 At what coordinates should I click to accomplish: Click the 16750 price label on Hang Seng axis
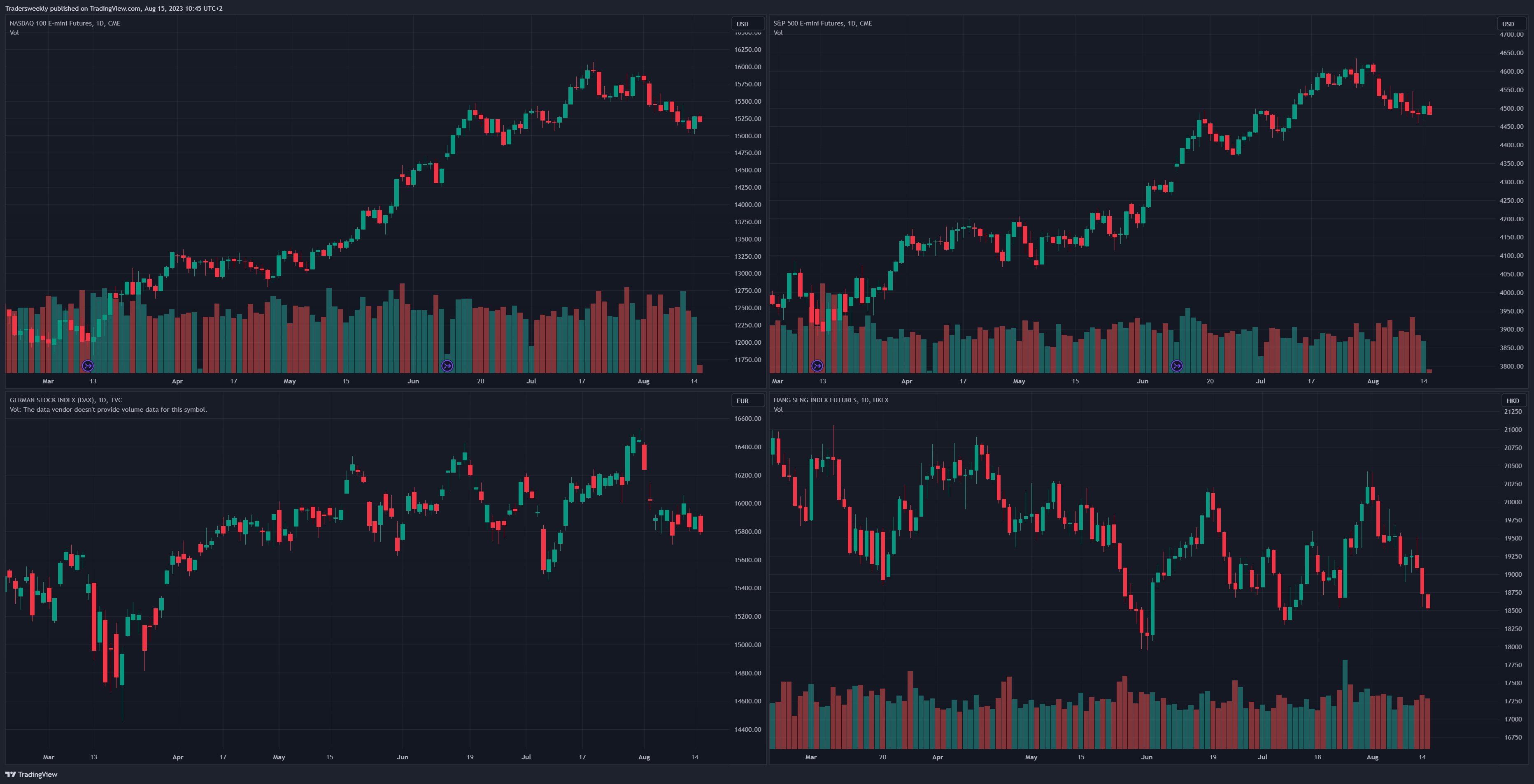(x=1513, y=737)
